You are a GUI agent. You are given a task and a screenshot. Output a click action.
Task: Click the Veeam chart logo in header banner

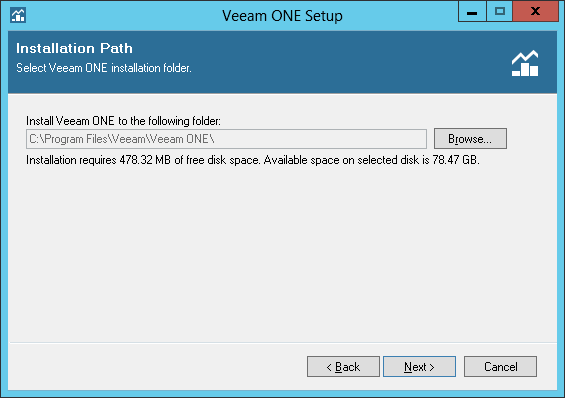click(x=525, y=63)
